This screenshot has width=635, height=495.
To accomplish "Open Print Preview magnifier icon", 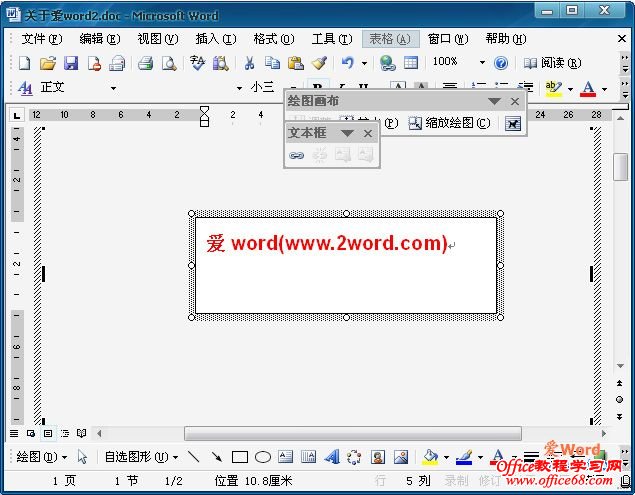I will click(x=169, y=63).
